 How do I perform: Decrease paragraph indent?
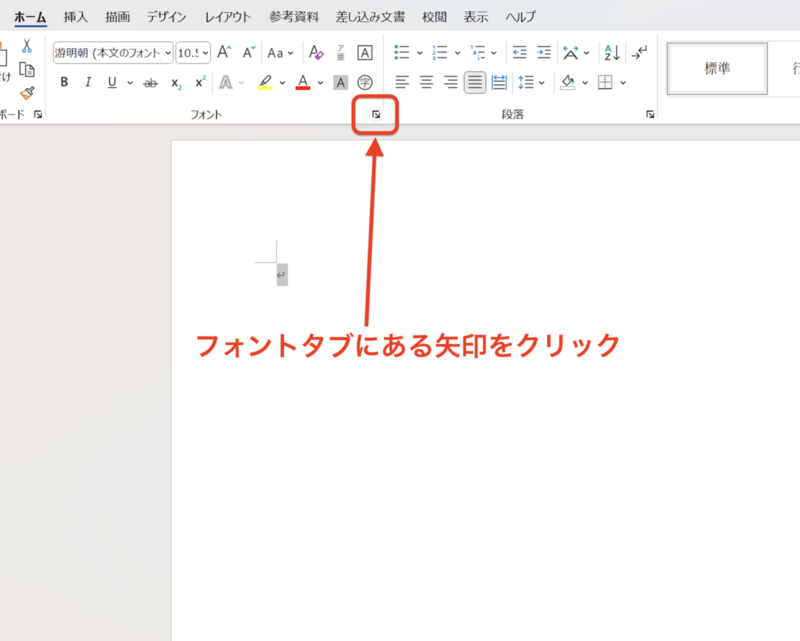(519, 52)
